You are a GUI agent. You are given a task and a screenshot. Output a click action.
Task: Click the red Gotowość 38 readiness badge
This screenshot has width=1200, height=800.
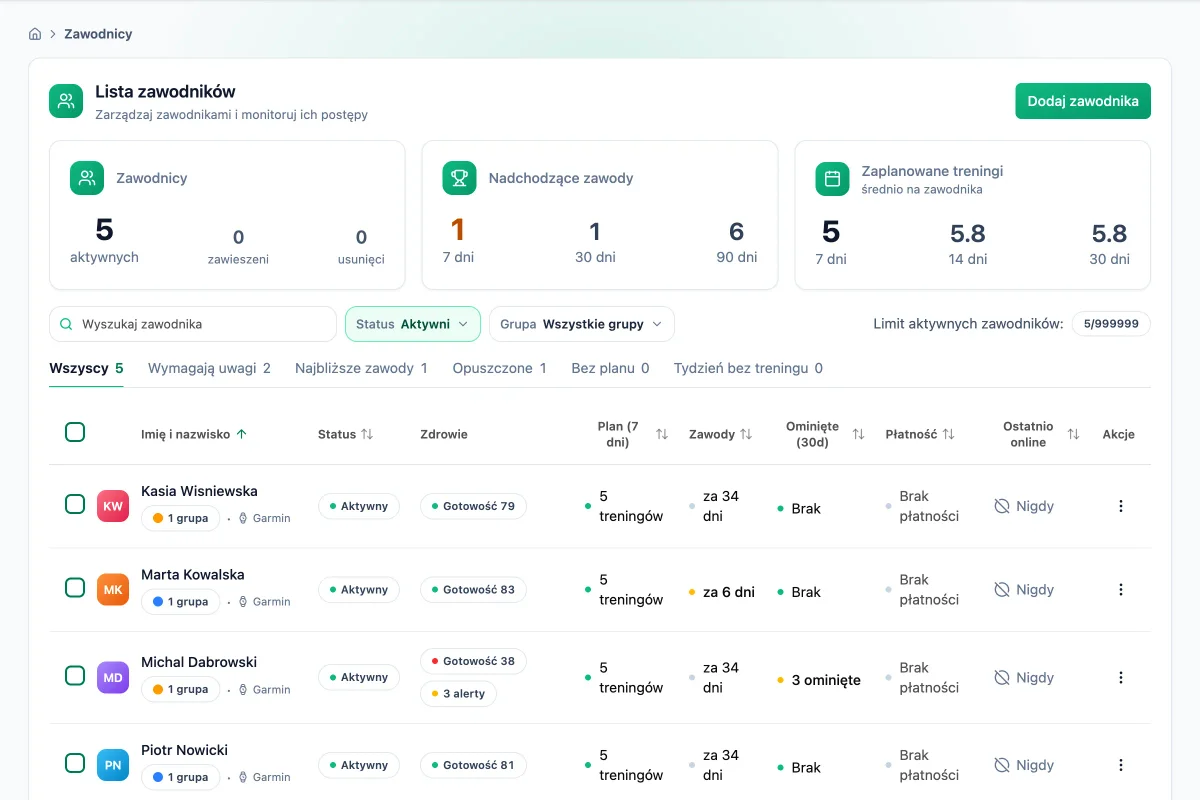point(473,661)
